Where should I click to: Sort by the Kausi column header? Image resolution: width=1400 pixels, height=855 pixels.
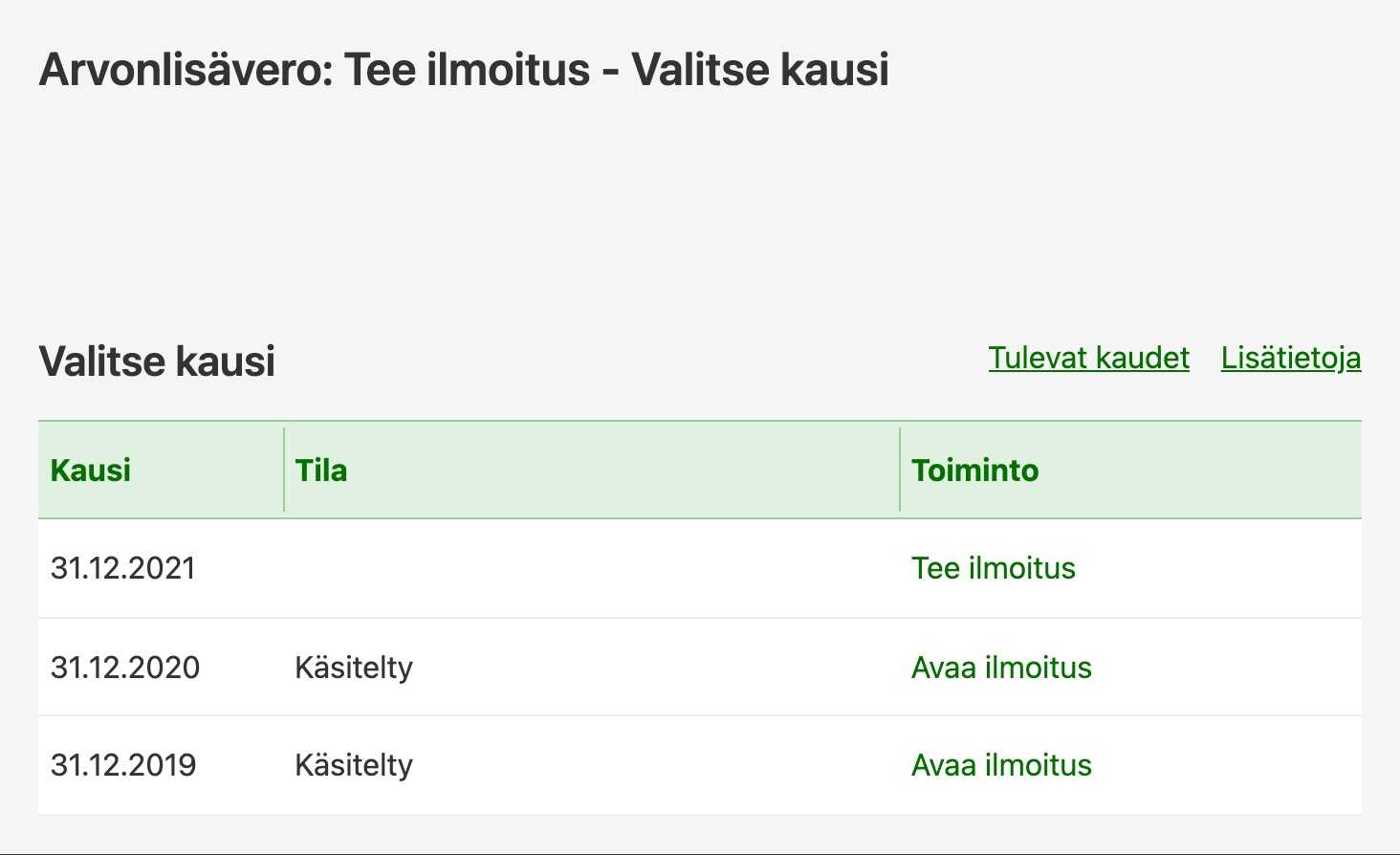(x=91, y=471)
